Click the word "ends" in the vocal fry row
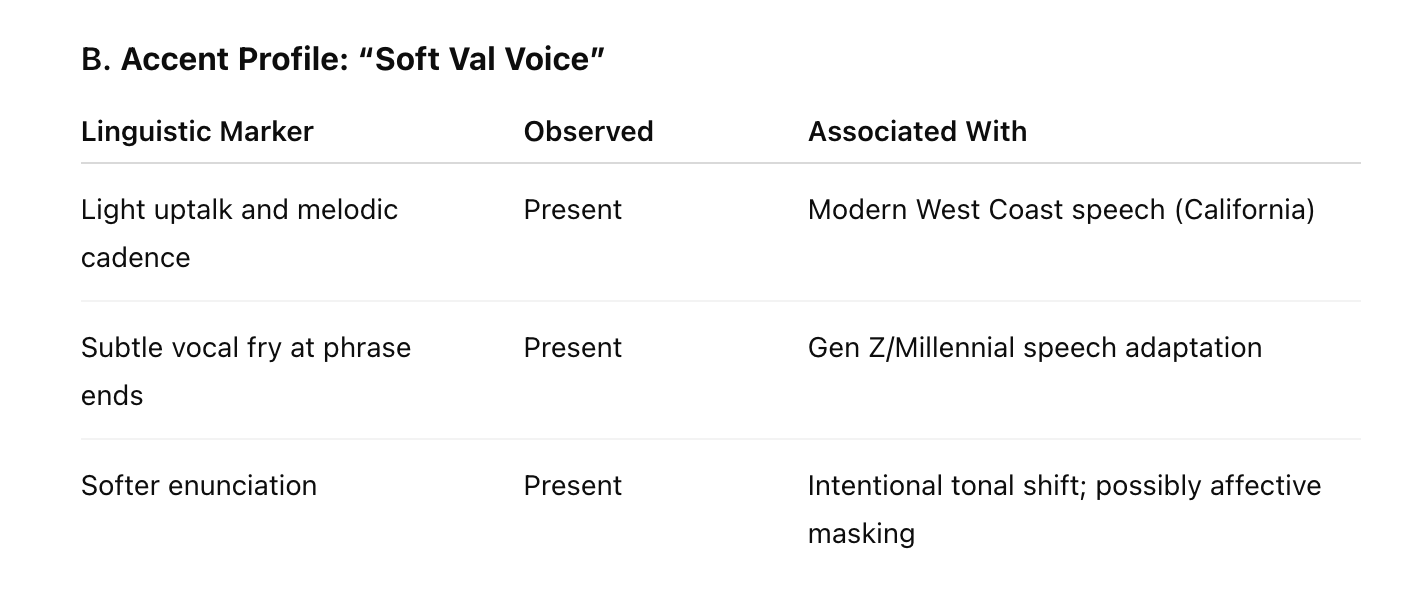Screen dimensions: 1404x608 (x=112, y=396)
